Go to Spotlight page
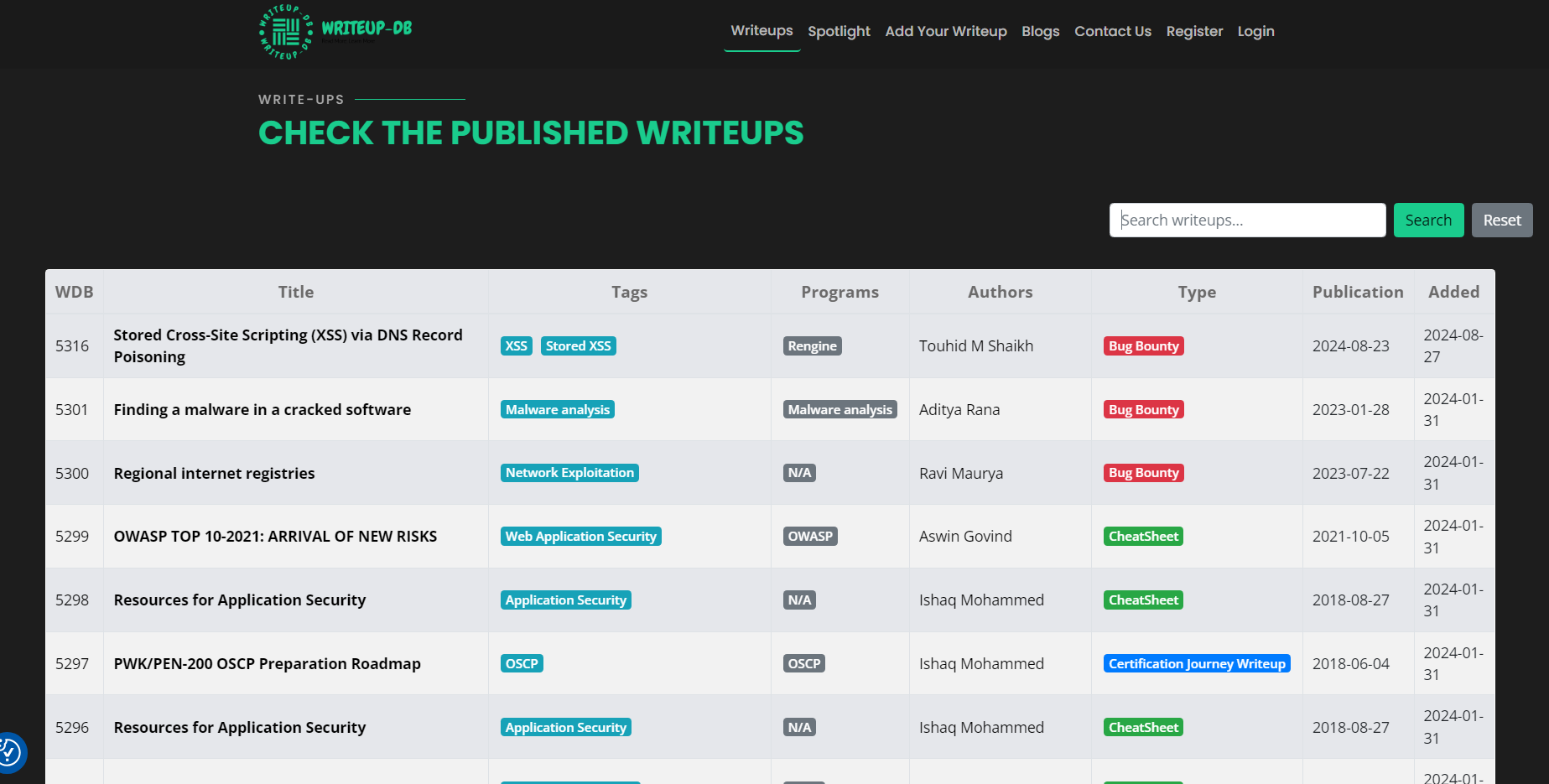This screenshot has height=784, width=1549. 839,31
